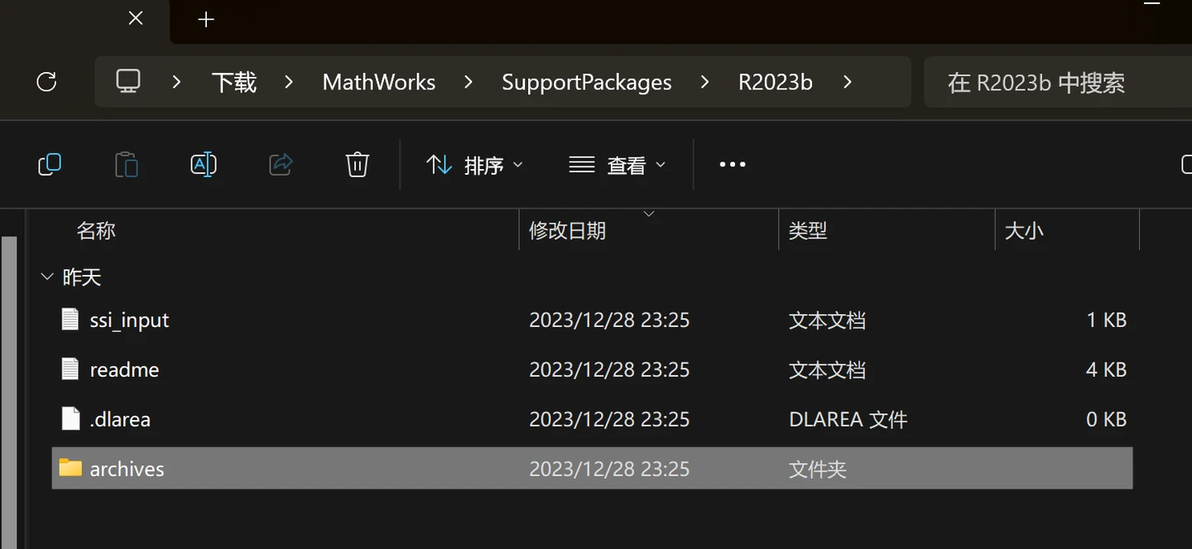Click the search box 在 R2023b 中搜索
The height and width of the screenshot is (549, 1192).
(x=1057, y=82)
